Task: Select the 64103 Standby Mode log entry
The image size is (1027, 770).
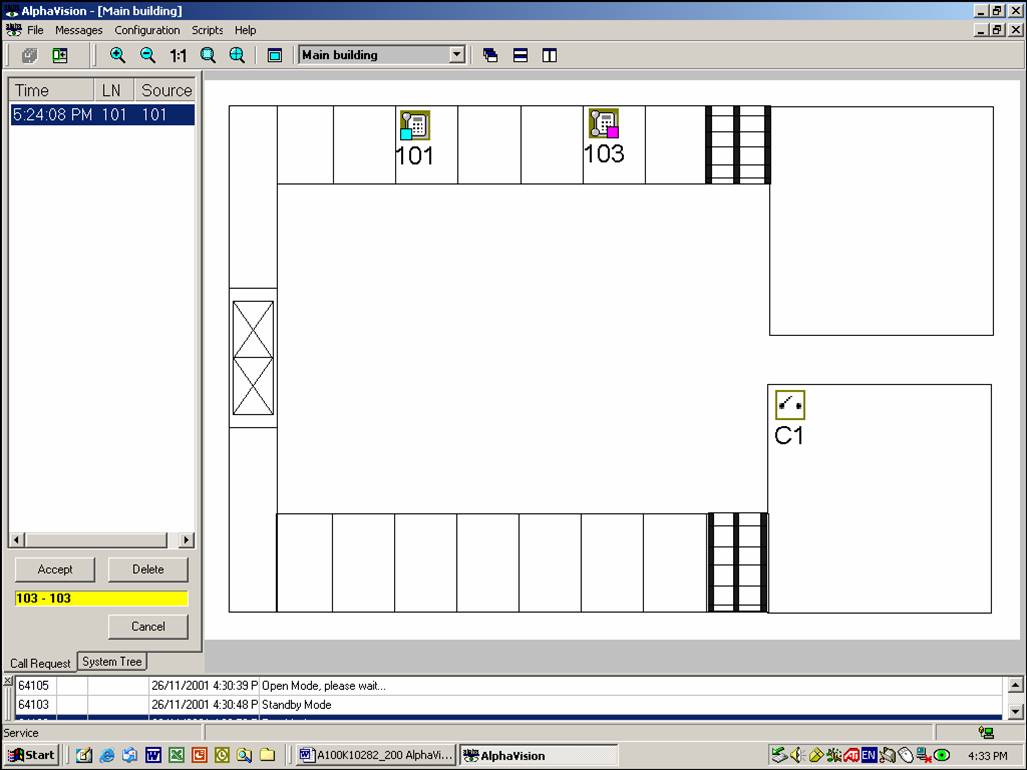Action: coord(508,705)
